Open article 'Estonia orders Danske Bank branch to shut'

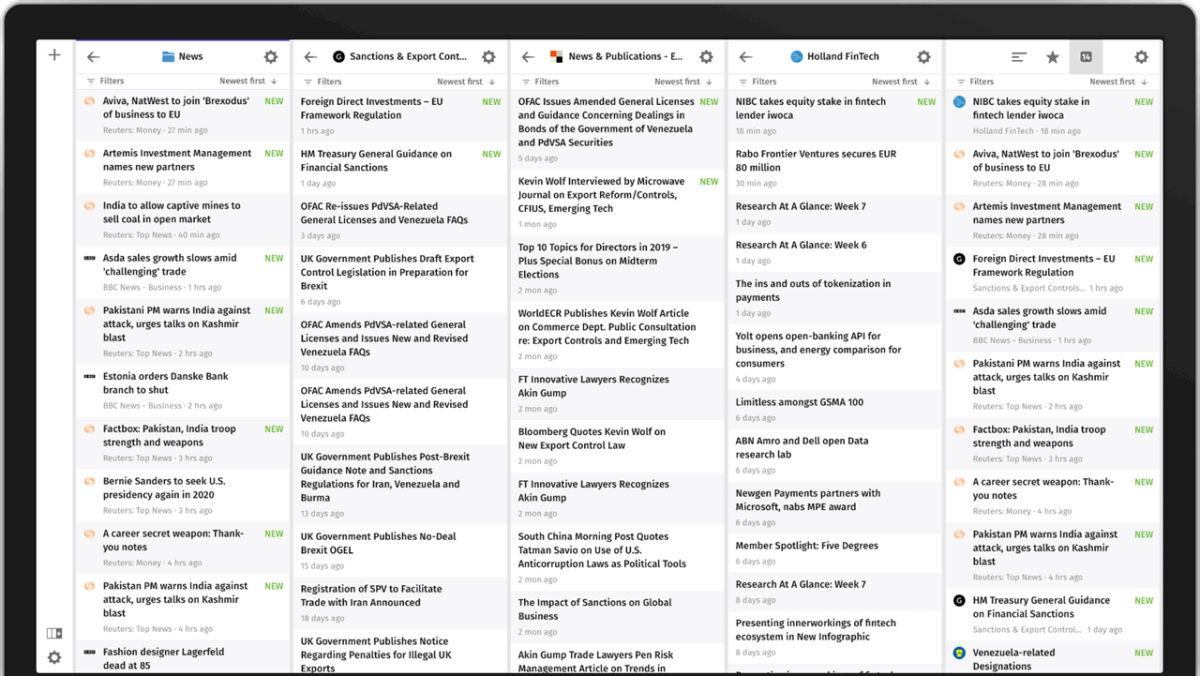[x=165, y=383]
